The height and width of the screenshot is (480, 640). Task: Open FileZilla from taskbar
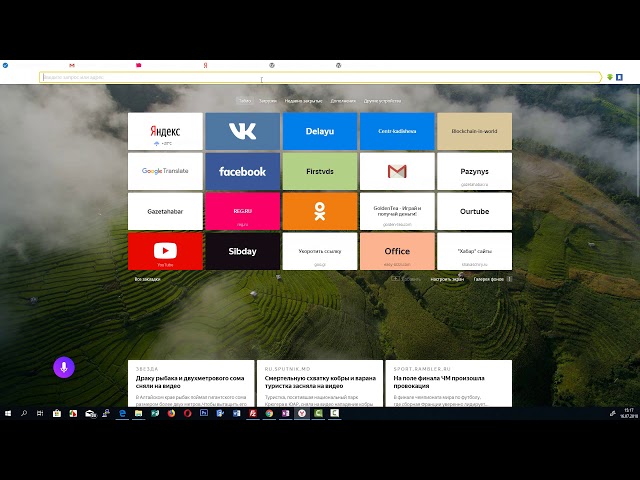[x=253, y=413]
